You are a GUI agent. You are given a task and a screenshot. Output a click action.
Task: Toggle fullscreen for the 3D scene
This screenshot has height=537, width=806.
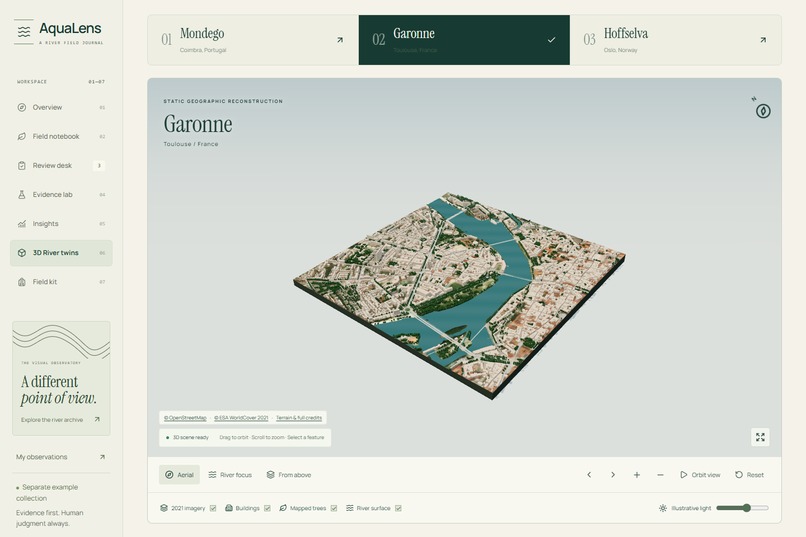(760, 437)
